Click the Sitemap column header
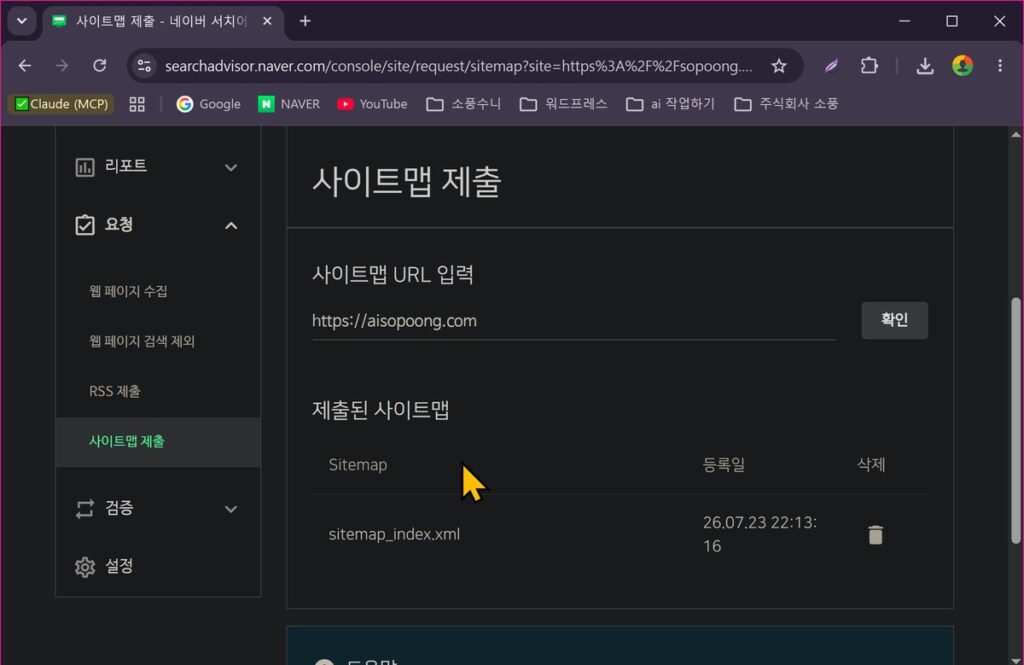The image size is (1024, 665). [358, 464]
